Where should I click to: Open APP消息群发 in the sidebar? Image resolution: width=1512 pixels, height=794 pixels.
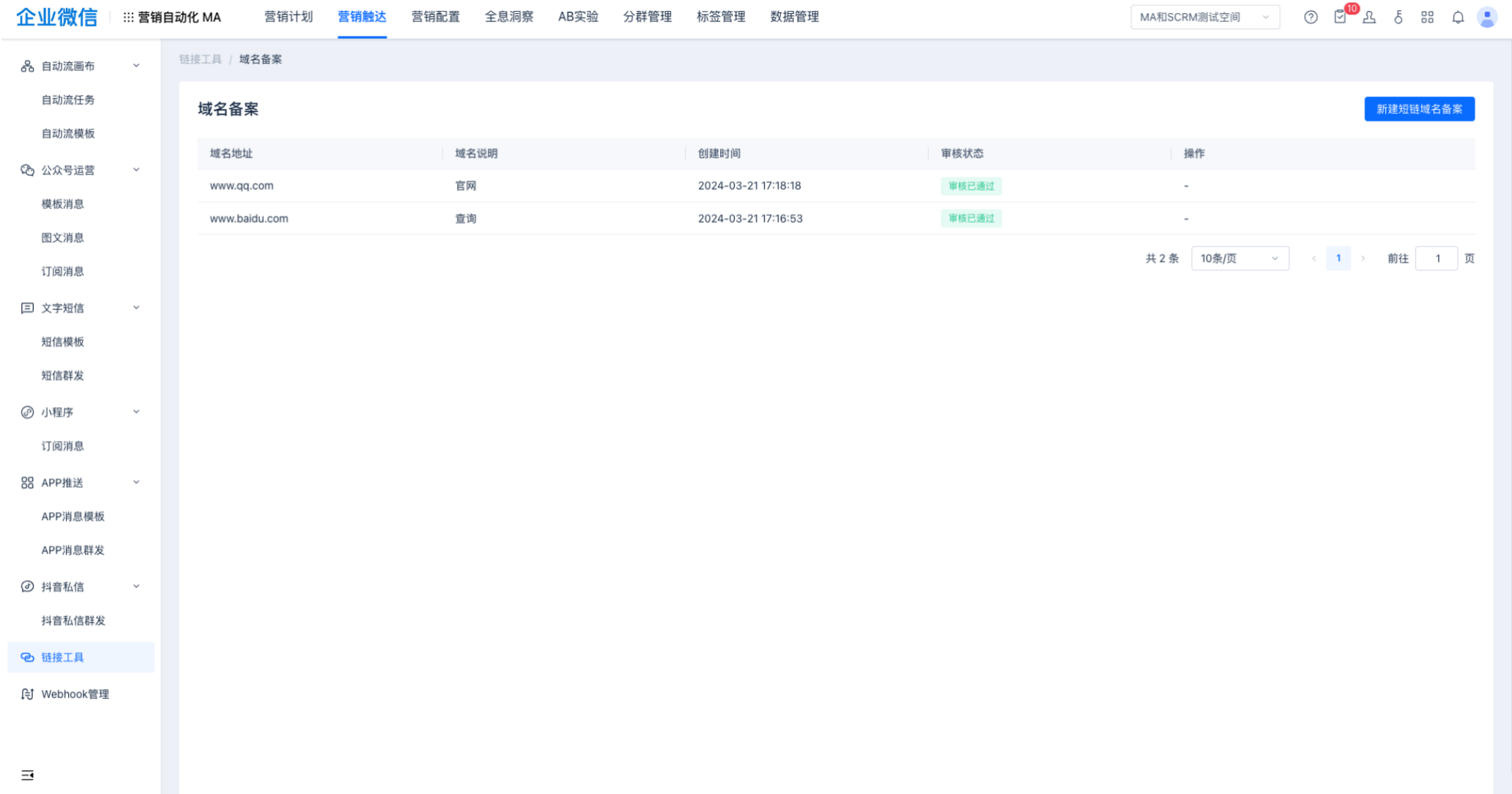73,549
